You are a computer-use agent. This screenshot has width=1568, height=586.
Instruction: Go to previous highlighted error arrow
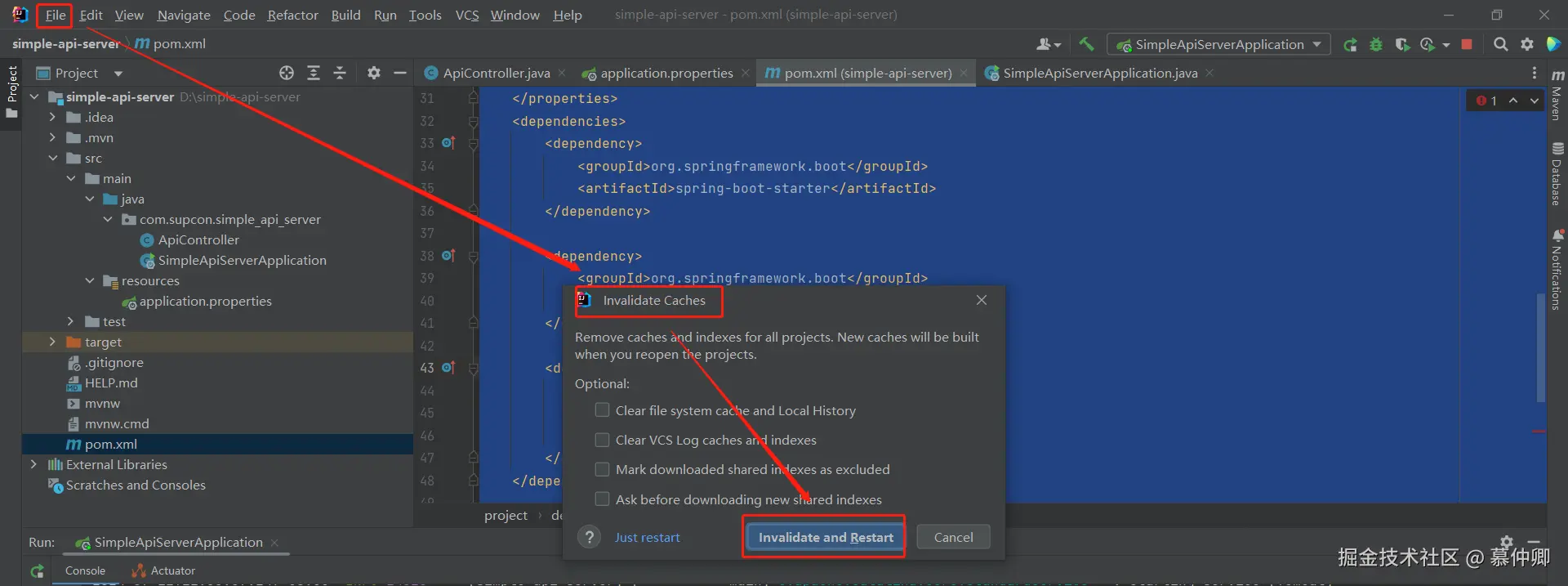pyautogui.click(x=1513, y=101)
